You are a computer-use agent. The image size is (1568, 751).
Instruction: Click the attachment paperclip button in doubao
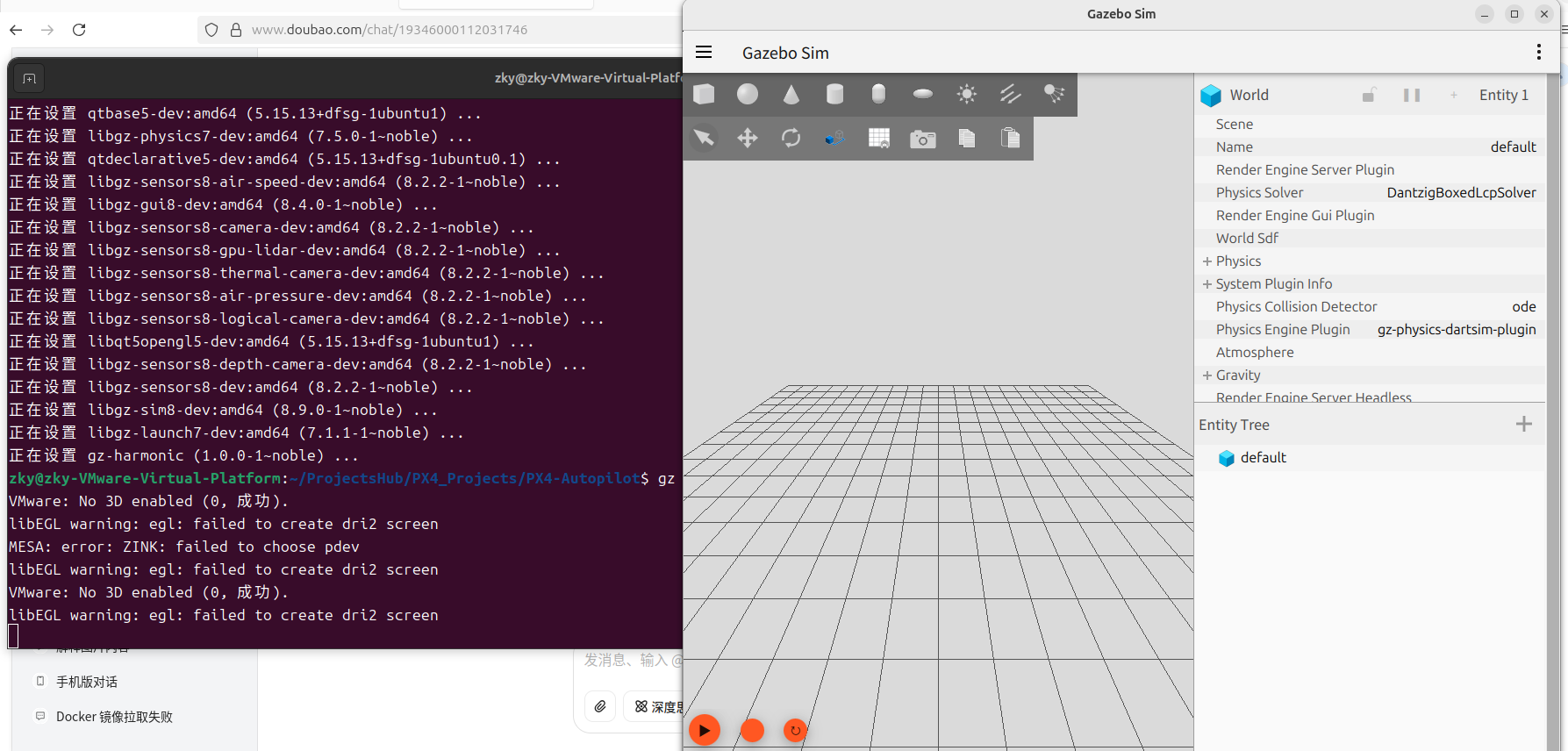pos(600,706)
